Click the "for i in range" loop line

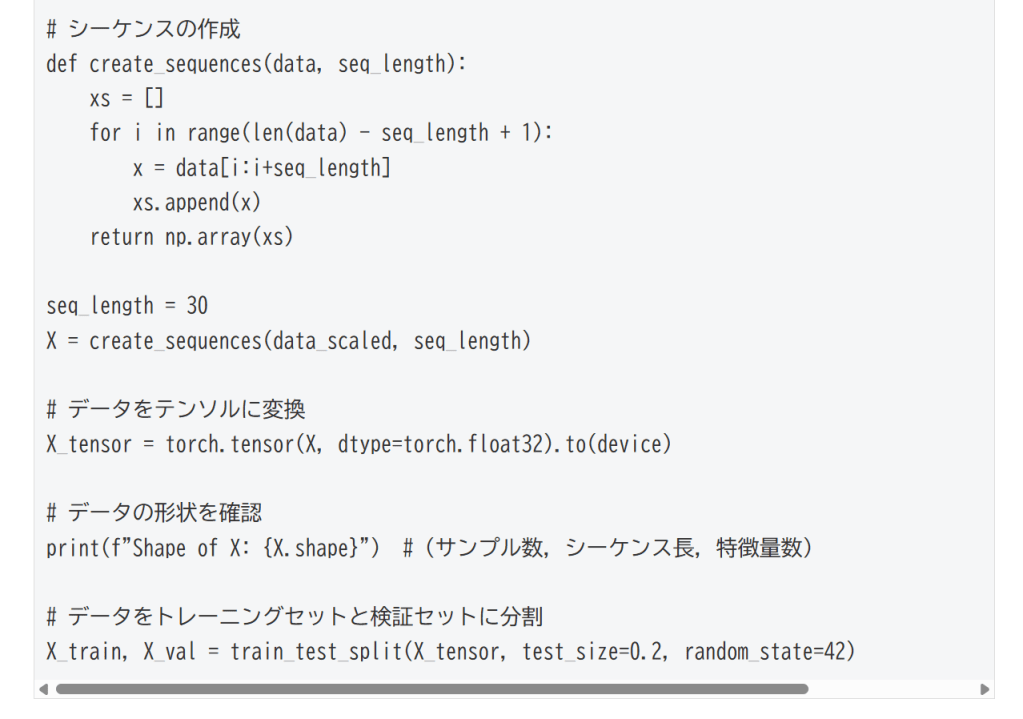click(320, 133)
